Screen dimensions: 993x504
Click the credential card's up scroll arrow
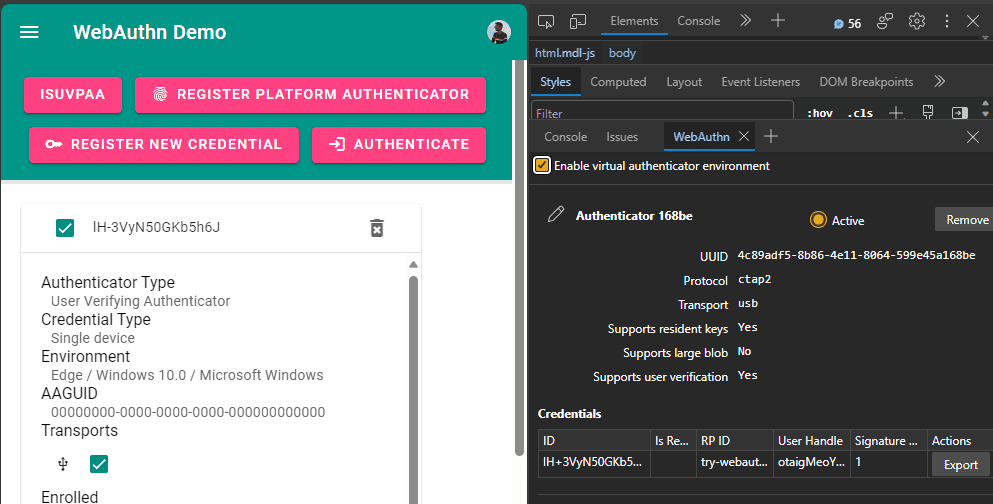click(x=414, y=265)
